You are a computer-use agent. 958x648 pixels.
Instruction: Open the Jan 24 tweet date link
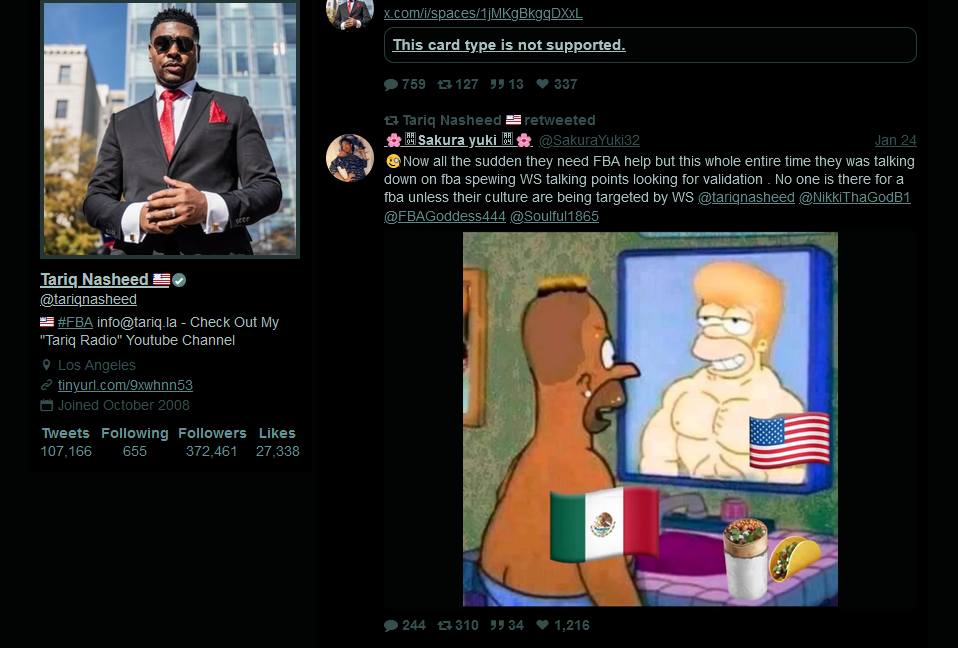[895, 140]
